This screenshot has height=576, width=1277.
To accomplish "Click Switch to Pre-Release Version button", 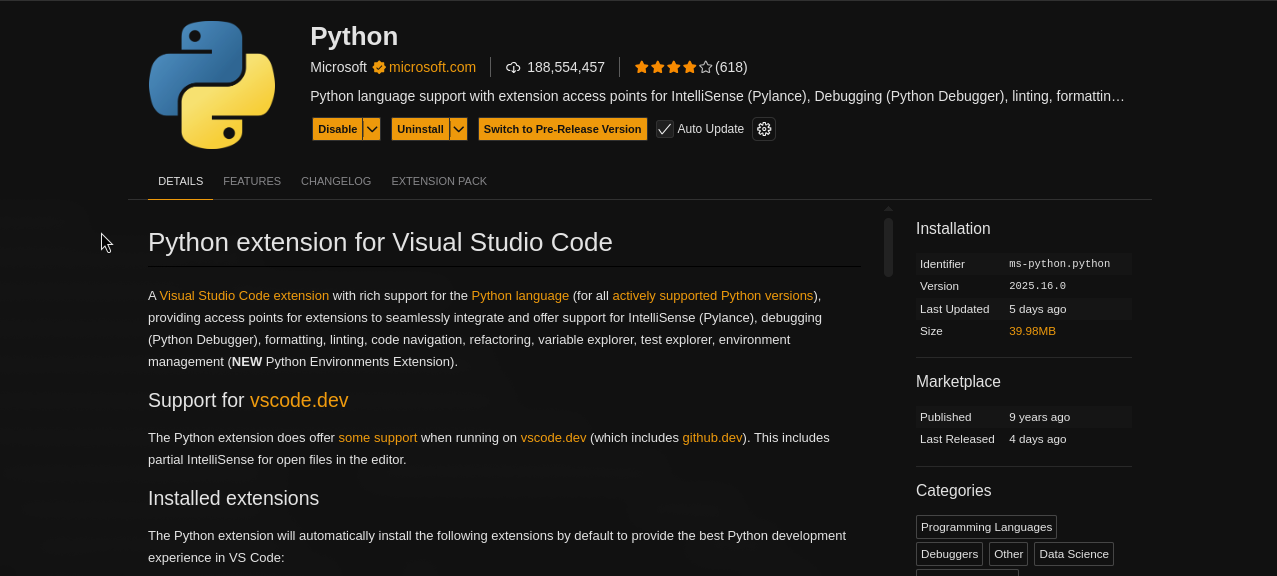I will coord(562,129).
